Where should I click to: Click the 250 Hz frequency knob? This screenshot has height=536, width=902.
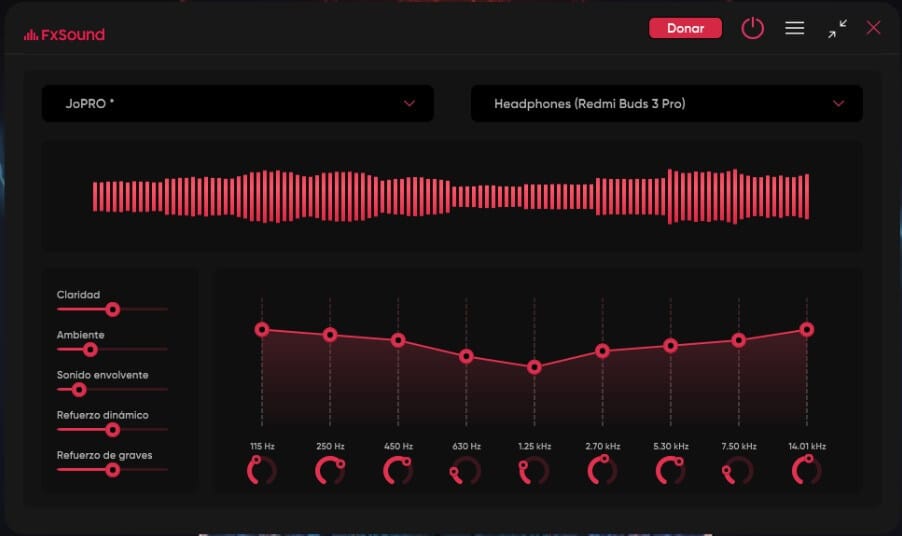pyautogui.click(x=330, y=470)
